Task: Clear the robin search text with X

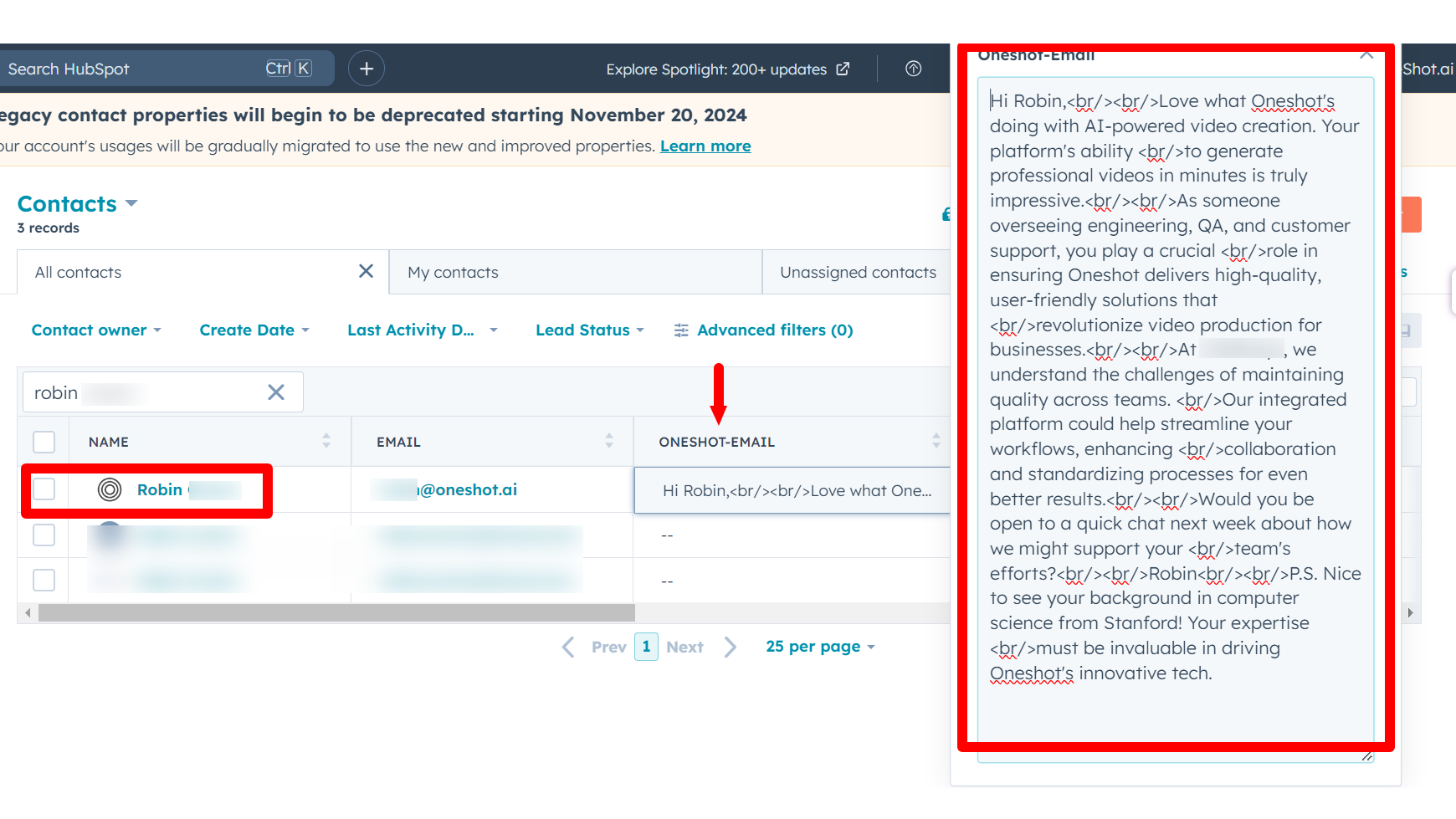Action: click(276, 392)
